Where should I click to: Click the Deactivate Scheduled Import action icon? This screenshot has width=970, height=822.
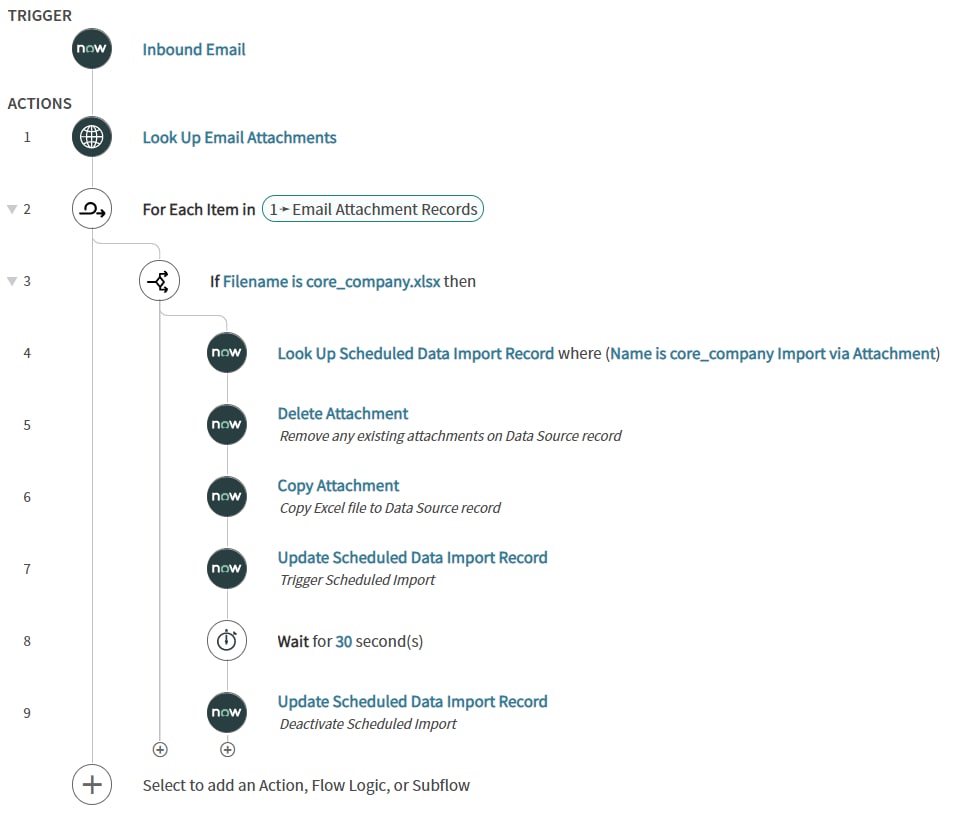point(226,712)
